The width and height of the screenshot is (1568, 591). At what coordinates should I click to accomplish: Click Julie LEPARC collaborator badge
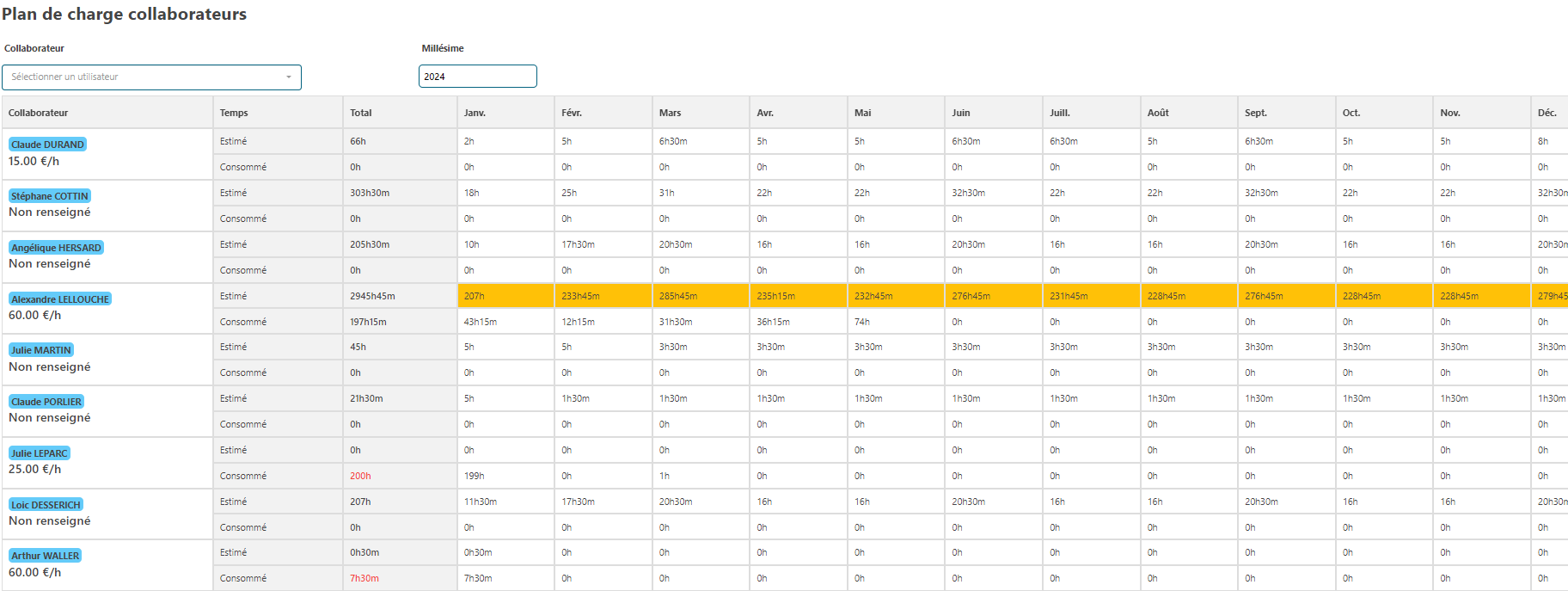39,453
